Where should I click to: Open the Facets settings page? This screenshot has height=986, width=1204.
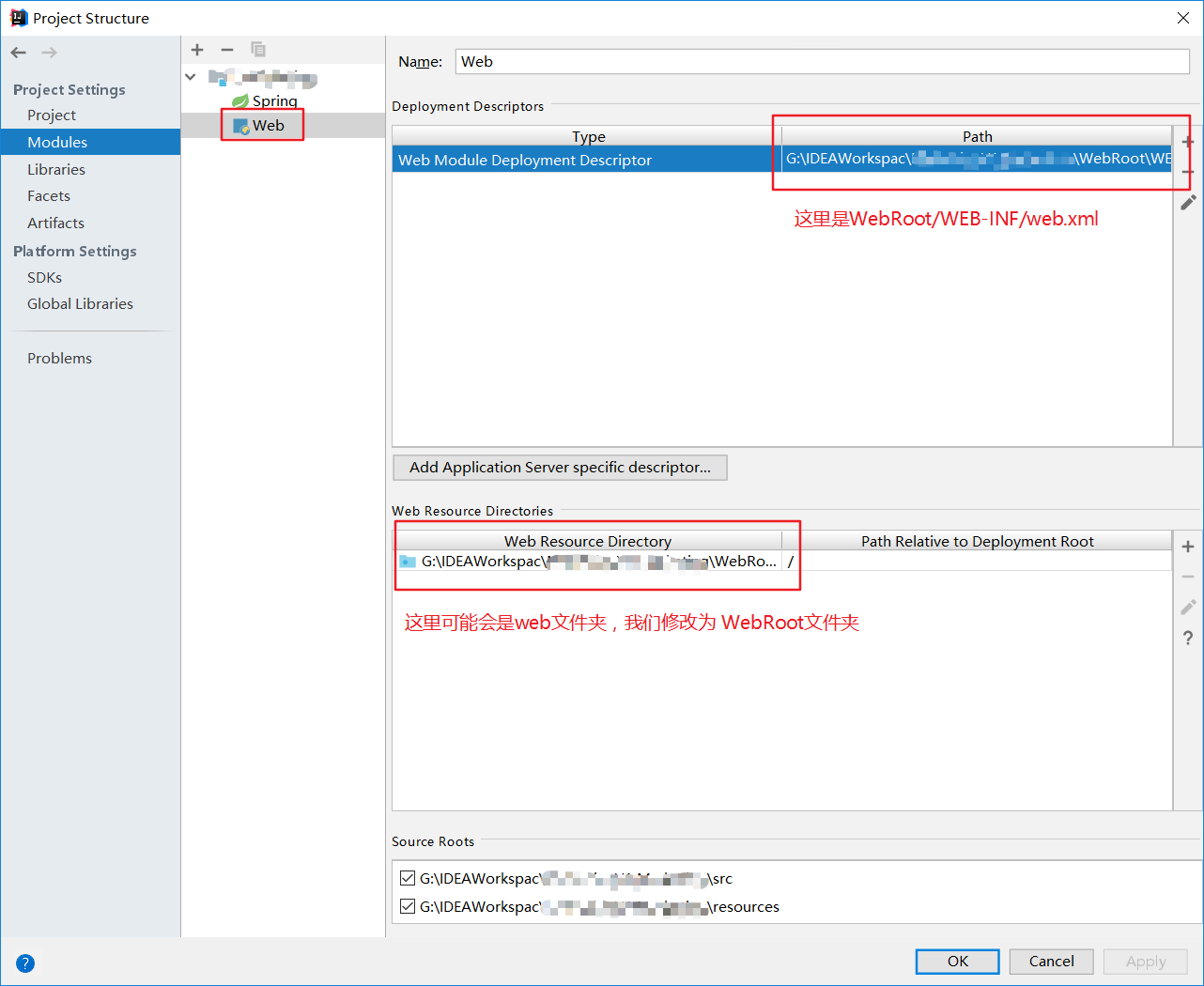[49, 195]
